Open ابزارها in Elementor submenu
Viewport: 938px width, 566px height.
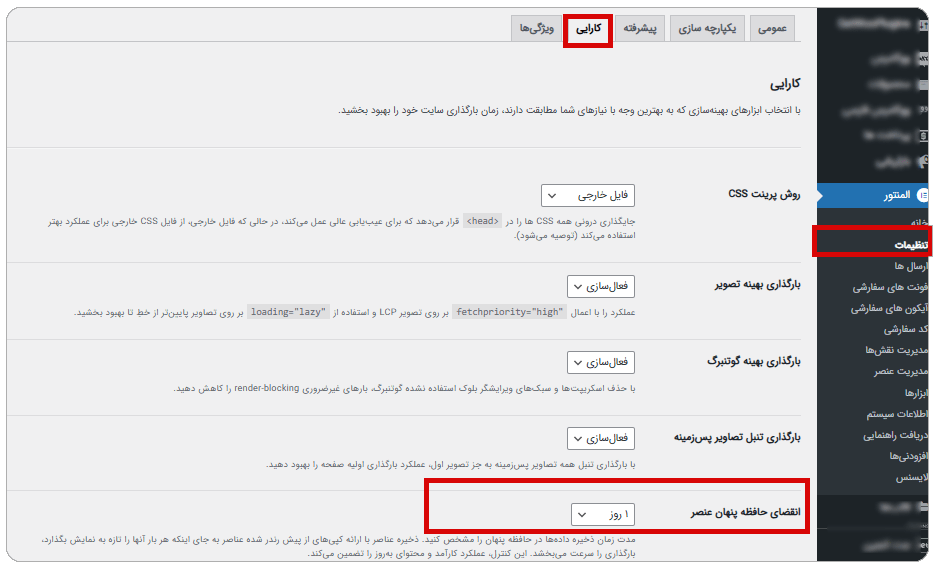click(x=916, y=393)
